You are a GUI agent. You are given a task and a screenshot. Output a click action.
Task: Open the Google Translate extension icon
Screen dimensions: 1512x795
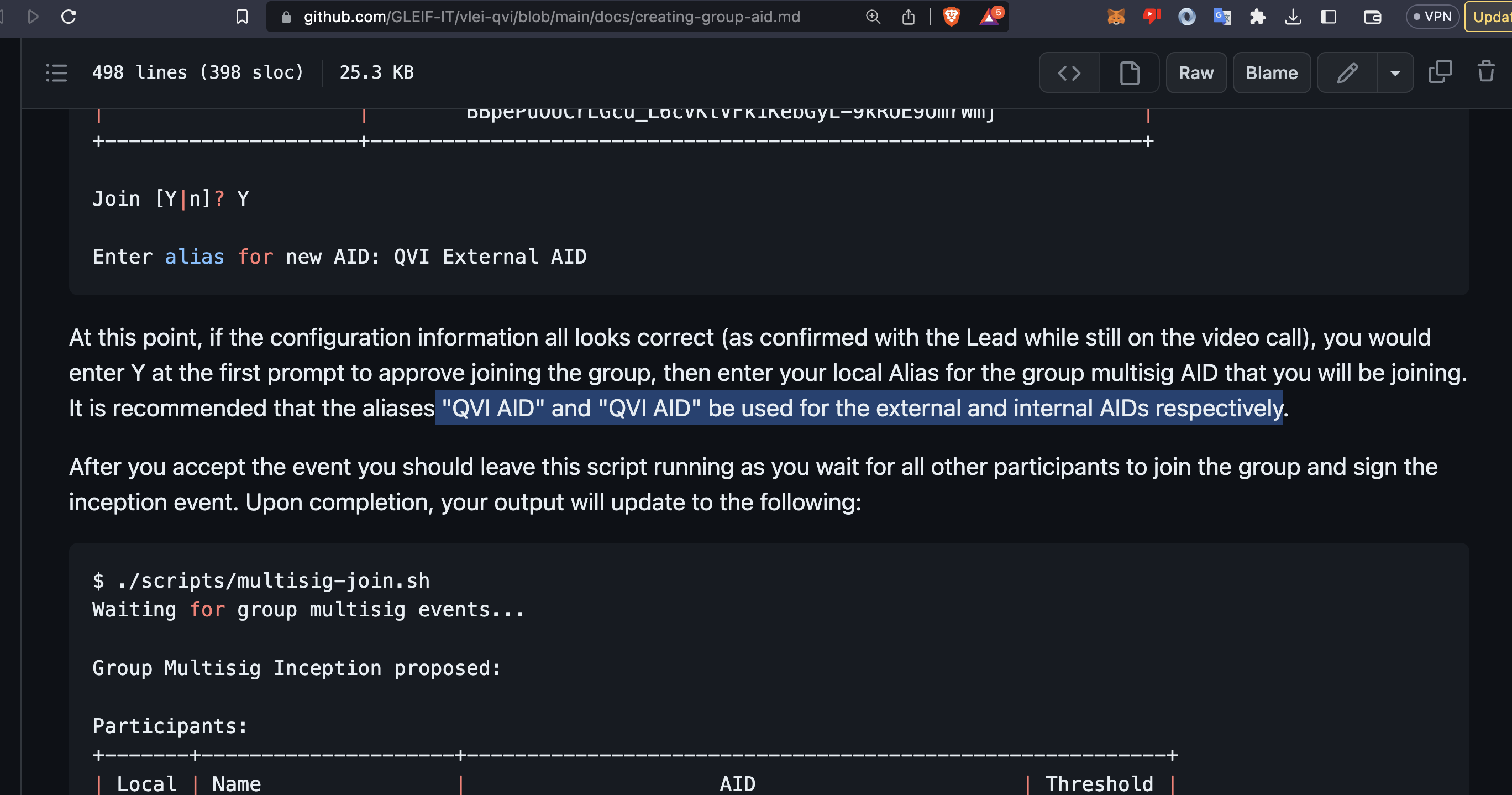(x=1222, y=17)
